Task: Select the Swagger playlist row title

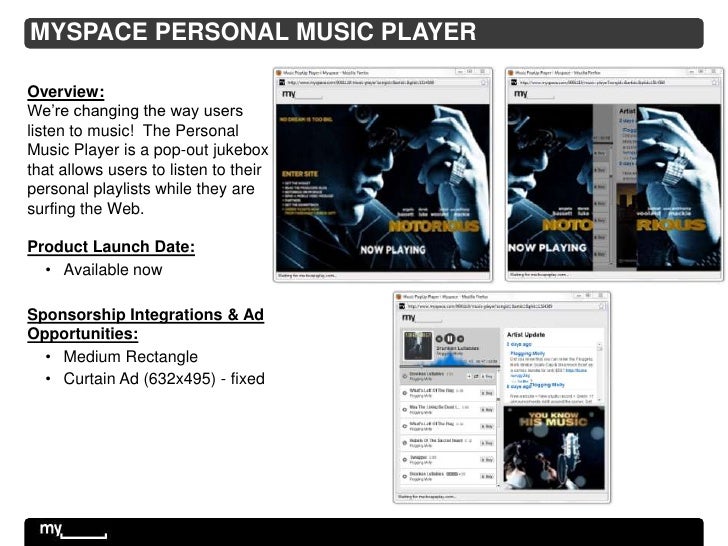Action: coord(418,457)
